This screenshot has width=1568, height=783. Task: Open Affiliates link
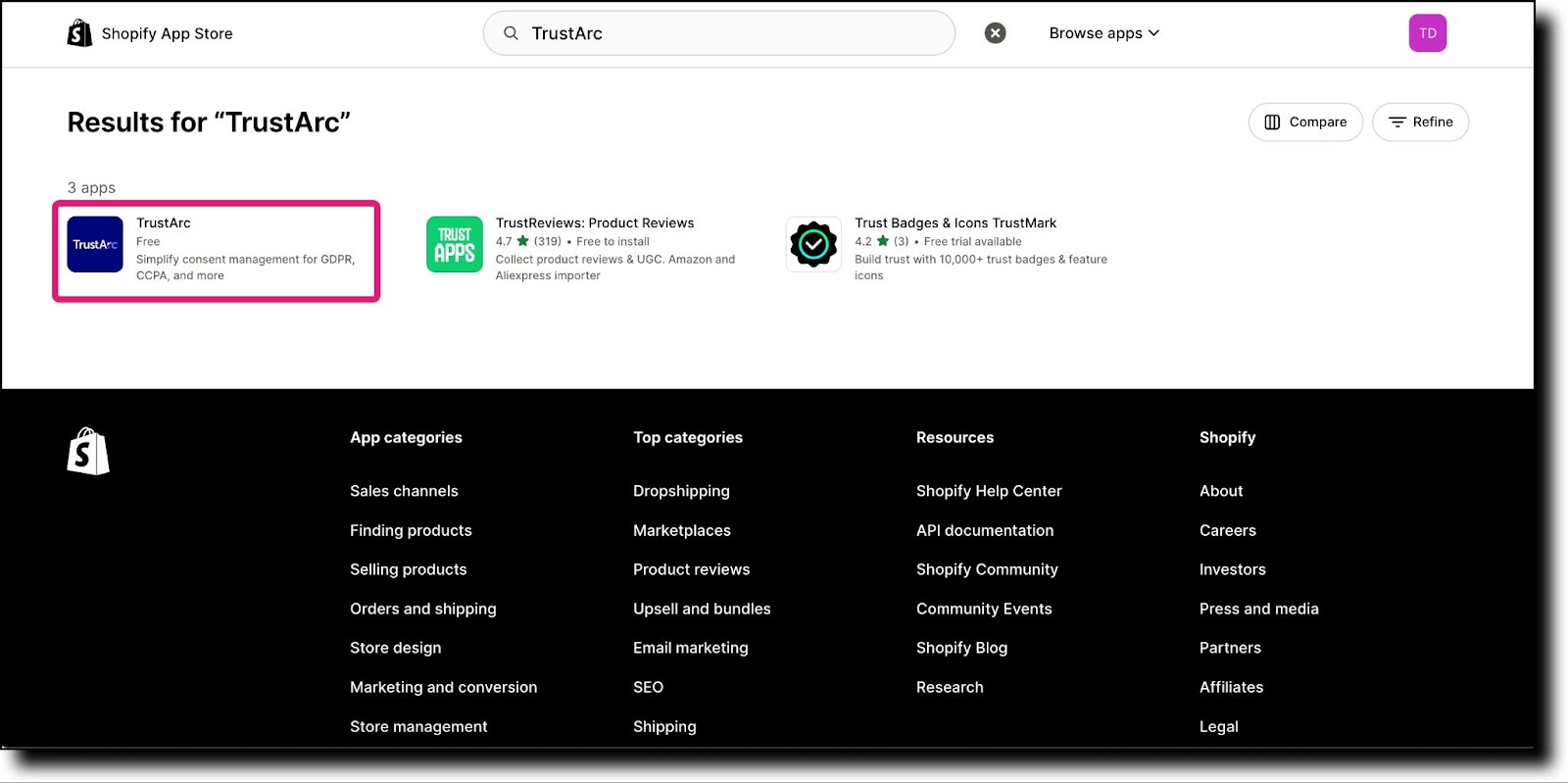click(1232, 687)
